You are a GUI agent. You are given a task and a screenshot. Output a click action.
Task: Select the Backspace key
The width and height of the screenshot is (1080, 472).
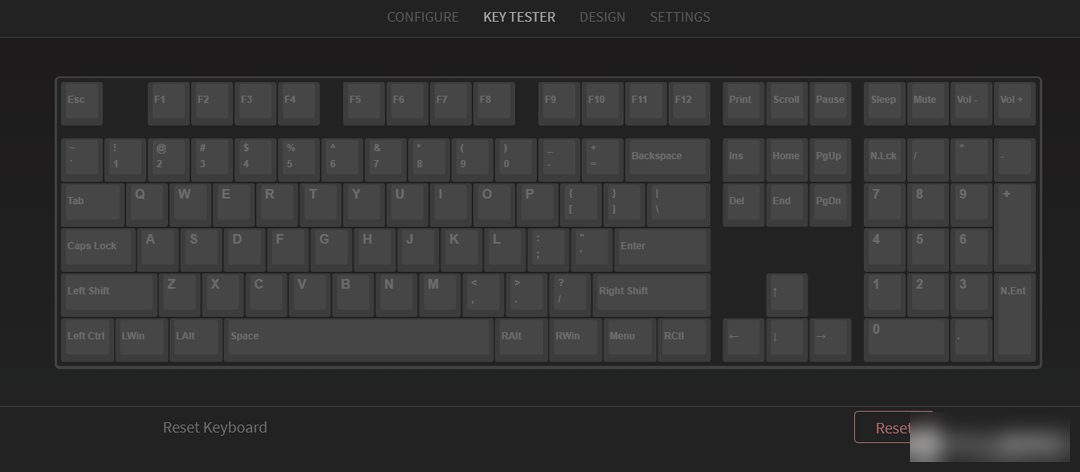point(667,160)
